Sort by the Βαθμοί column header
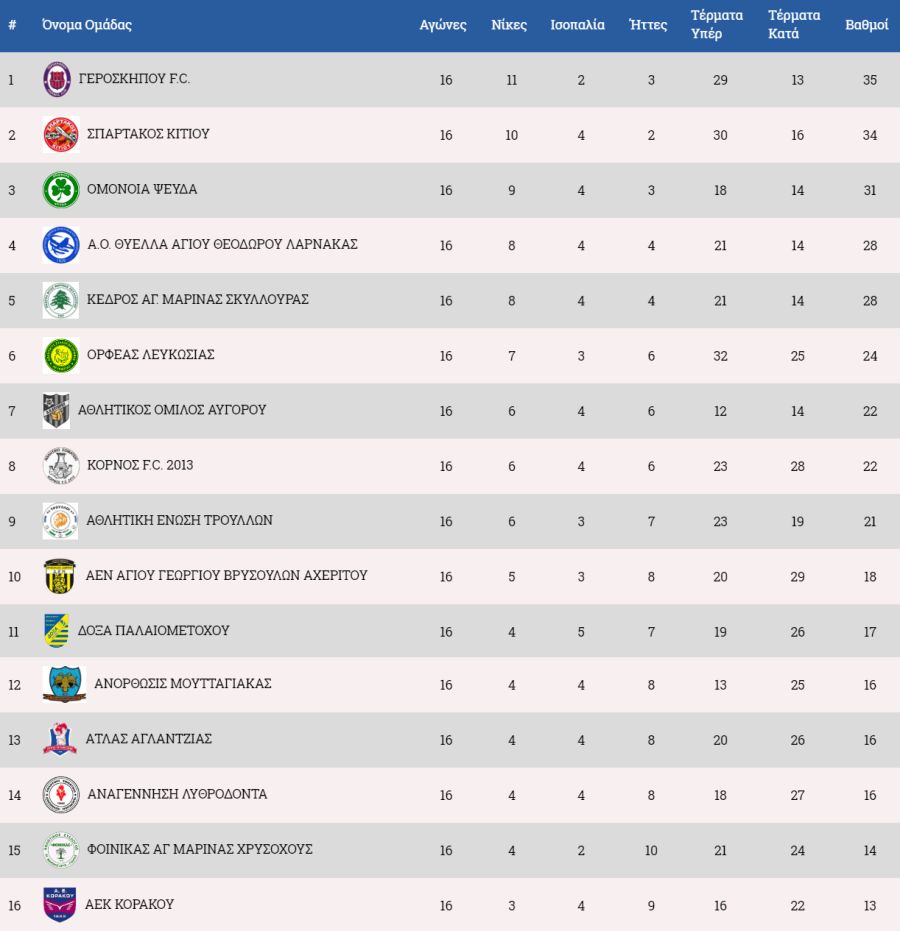Viewport: 900px width, 931px height. click(x=867, y=25)
